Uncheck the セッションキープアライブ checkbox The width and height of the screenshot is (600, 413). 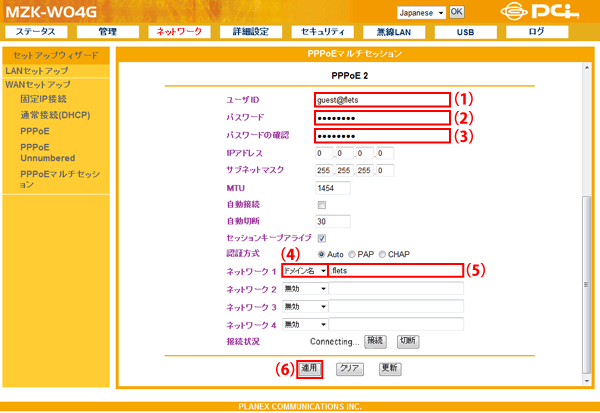321,238
